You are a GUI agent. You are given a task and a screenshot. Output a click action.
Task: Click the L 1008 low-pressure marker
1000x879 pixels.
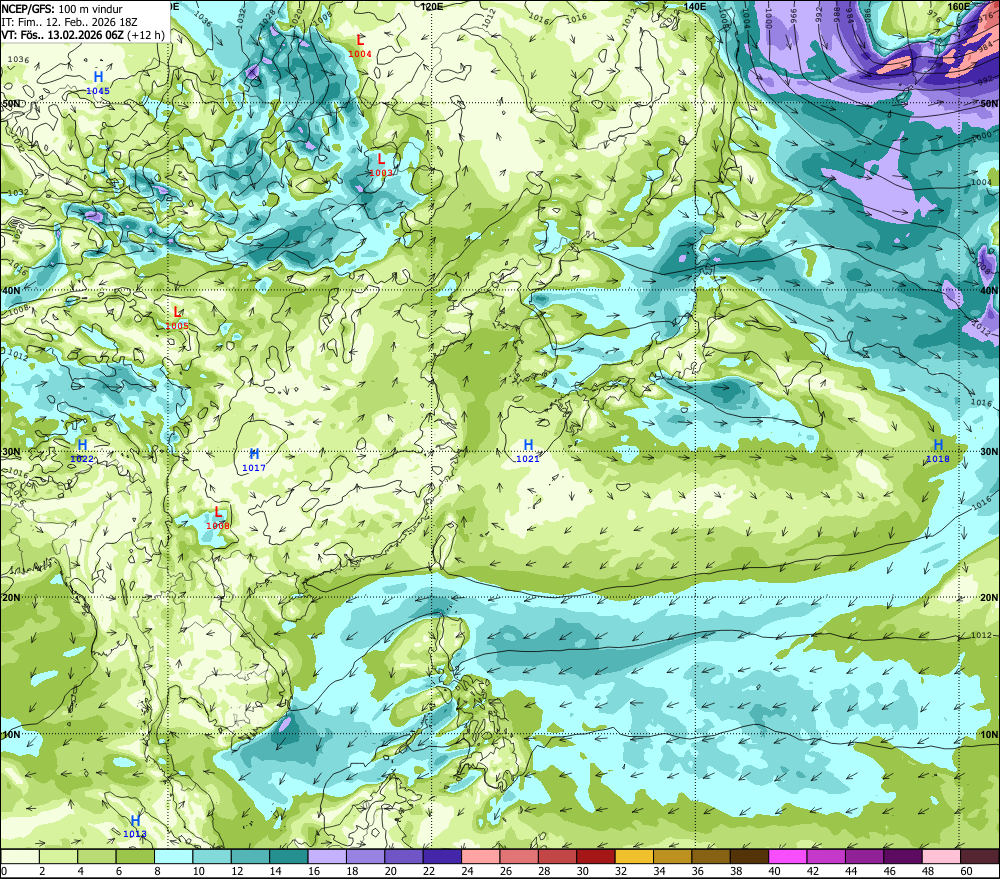coord(217,518)
